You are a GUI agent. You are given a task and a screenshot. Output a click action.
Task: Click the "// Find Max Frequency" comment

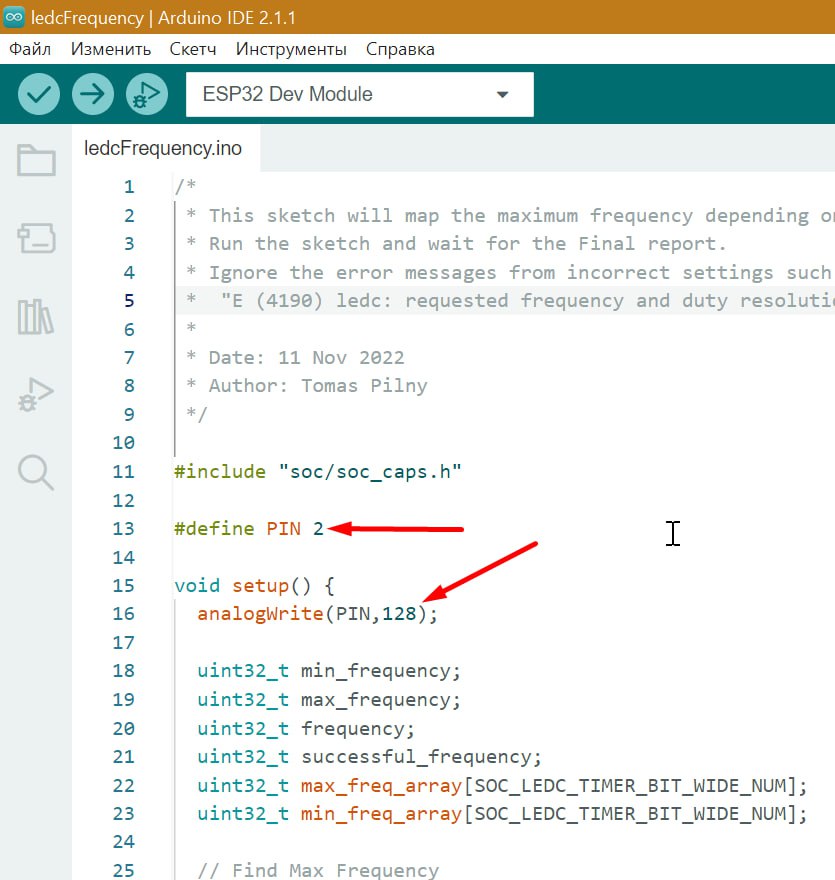click(x=318, y=870)
